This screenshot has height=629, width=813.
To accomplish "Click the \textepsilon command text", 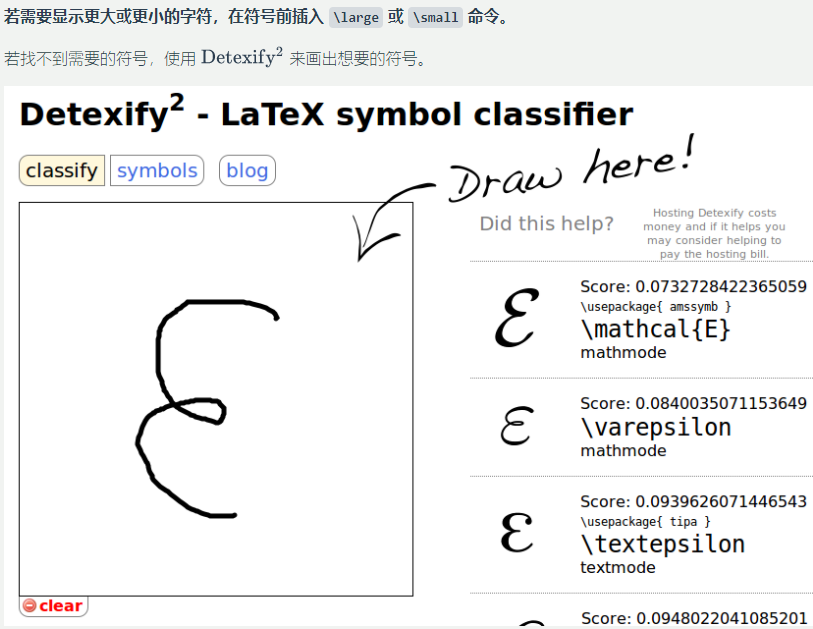I will click(663, 544).
